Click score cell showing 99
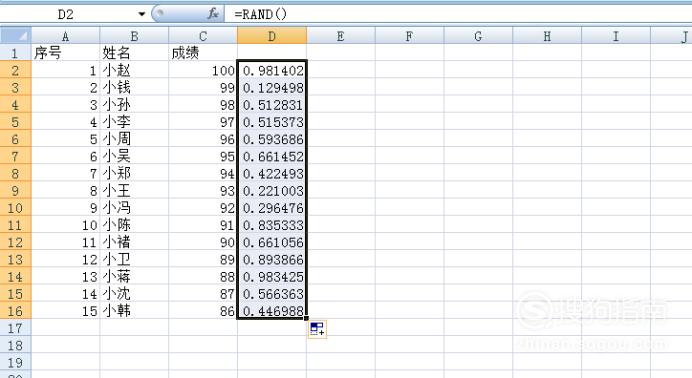The image size is (692, 378). tap(203, 87)
